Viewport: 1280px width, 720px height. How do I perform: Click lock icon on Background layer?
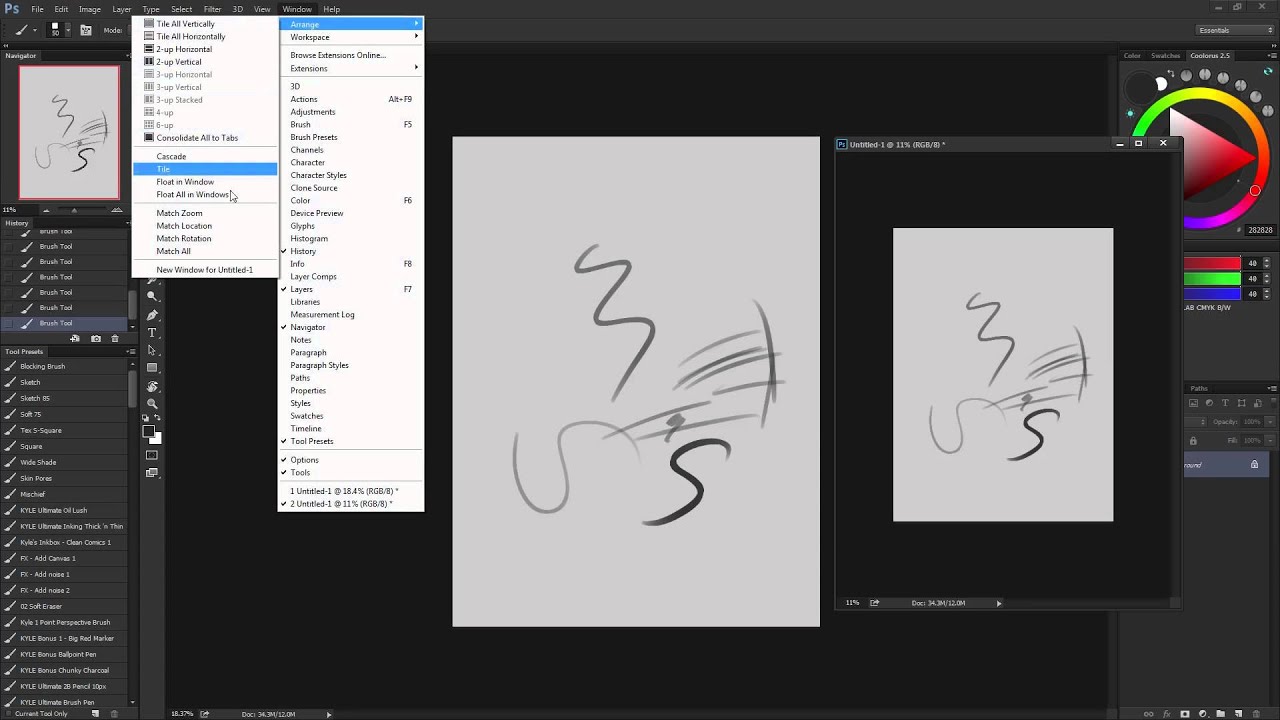tap(1254, 465)
